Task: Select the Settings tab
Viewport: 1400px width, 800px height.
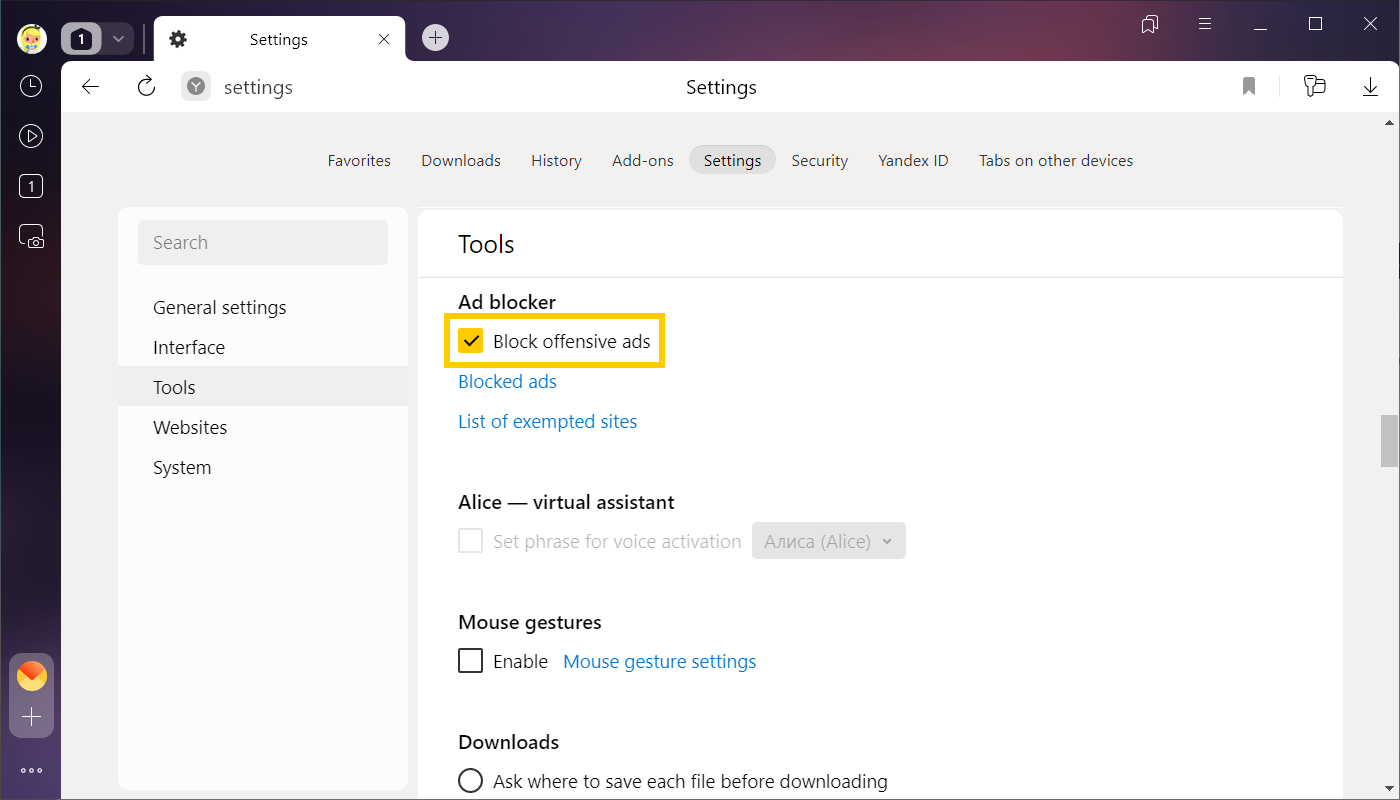Action: point(732,160)
